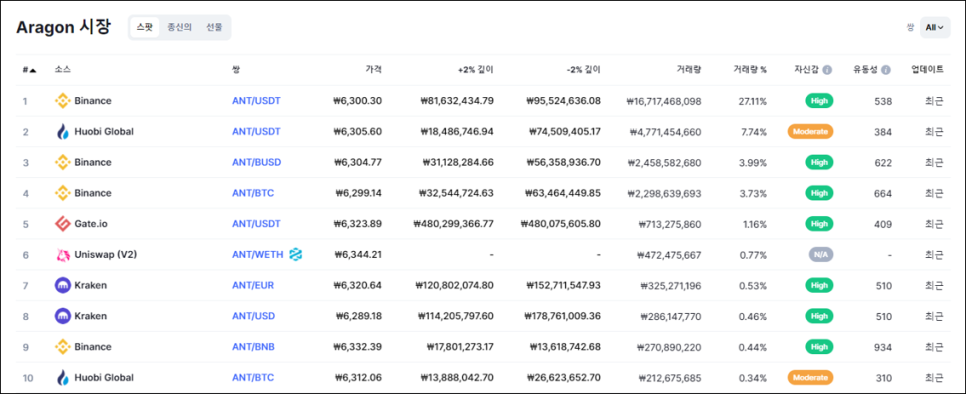Switch to the 선물 tab
966x394 pixels.
214,28
